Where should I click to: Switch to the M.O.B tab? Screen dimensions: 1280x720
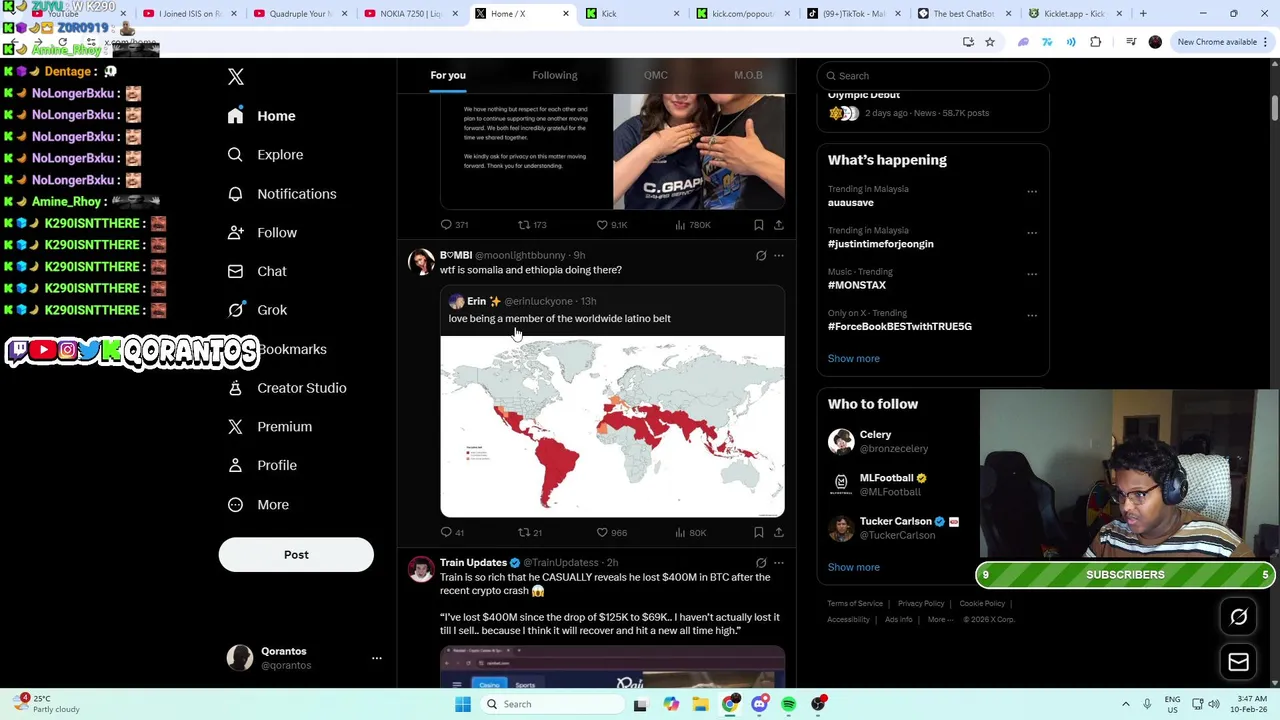748,75
